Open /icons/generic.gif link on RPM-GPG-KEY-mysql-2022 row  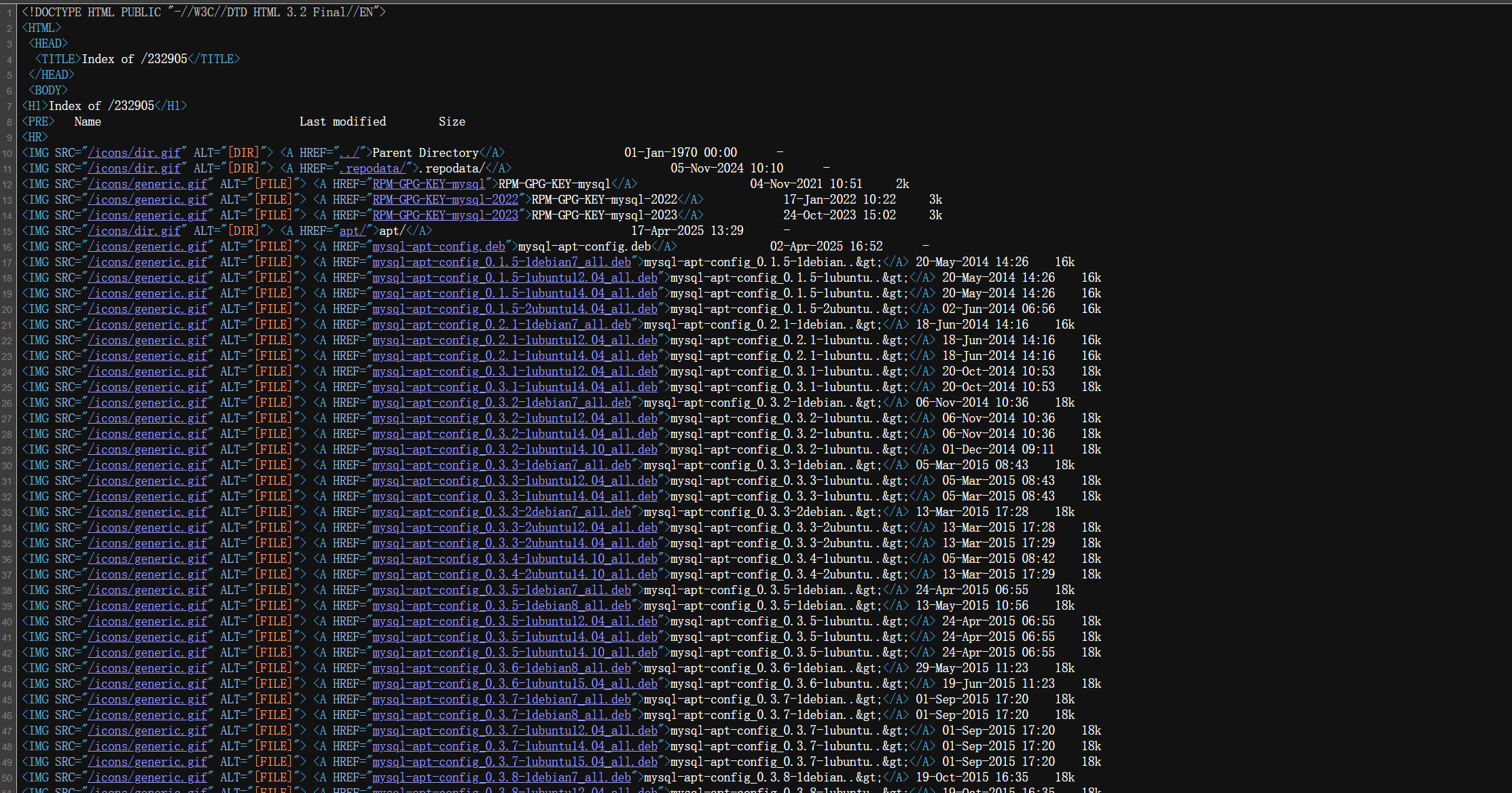click(147, 200)
